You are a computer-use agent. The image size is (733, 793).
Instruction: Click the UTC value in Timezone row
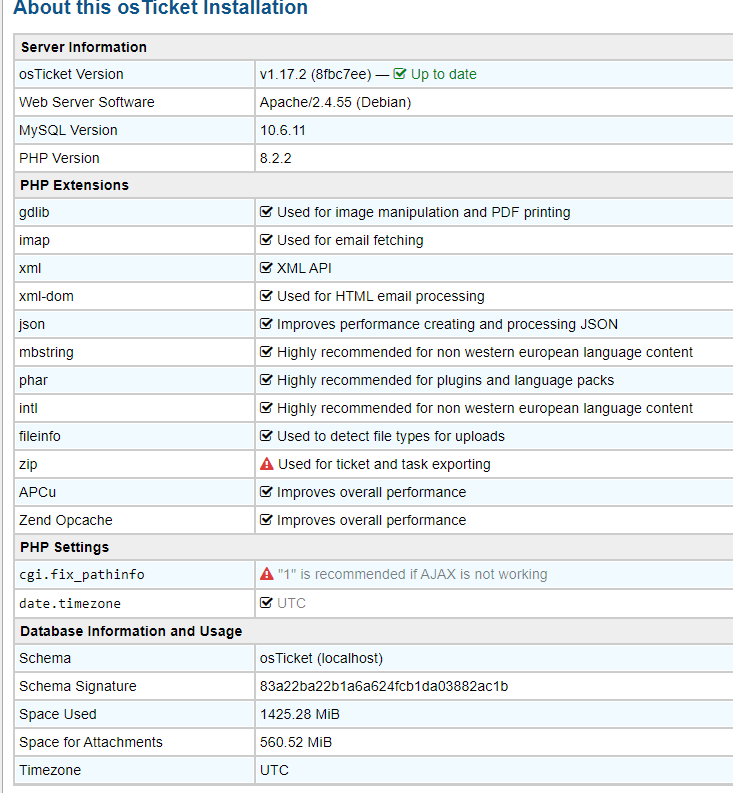pyautogui.click(x=274, y=770)
